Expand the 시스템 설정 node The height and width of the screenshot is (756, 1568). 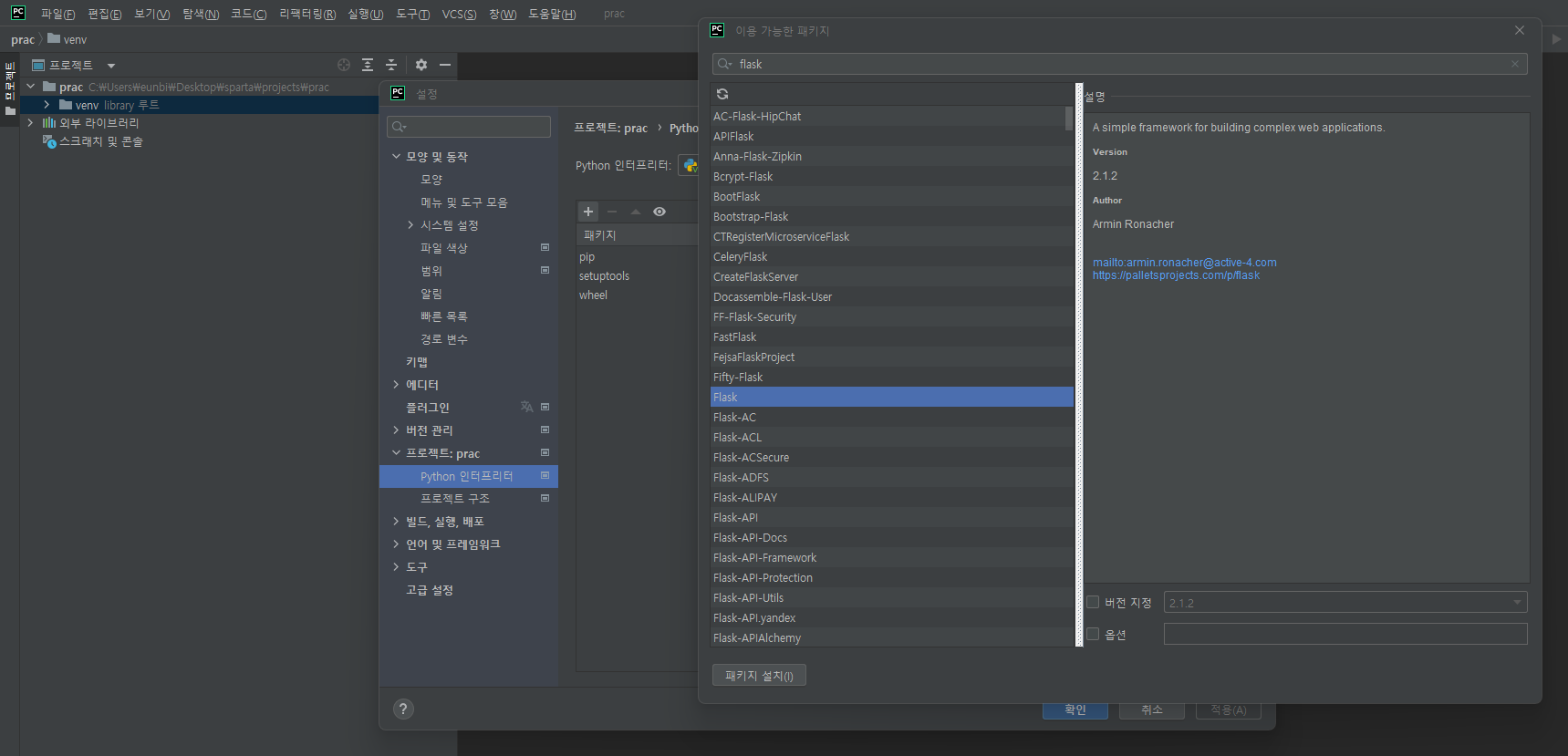click(x=410, y=225)
